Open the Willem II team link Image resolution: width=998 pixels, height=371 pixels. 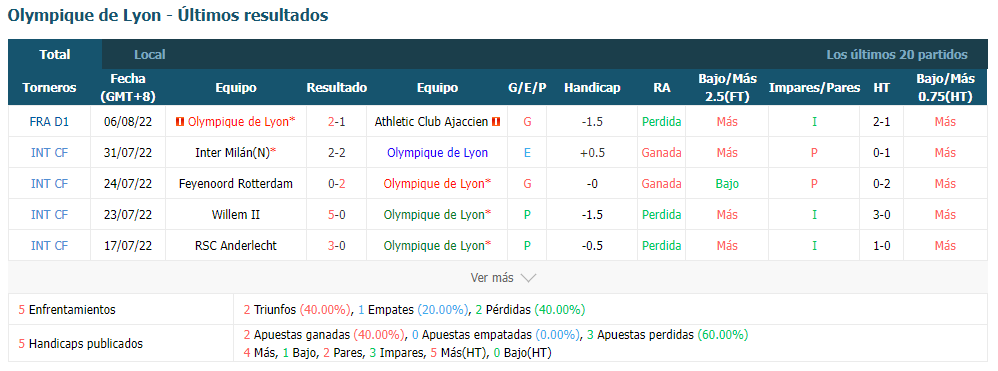235,214
